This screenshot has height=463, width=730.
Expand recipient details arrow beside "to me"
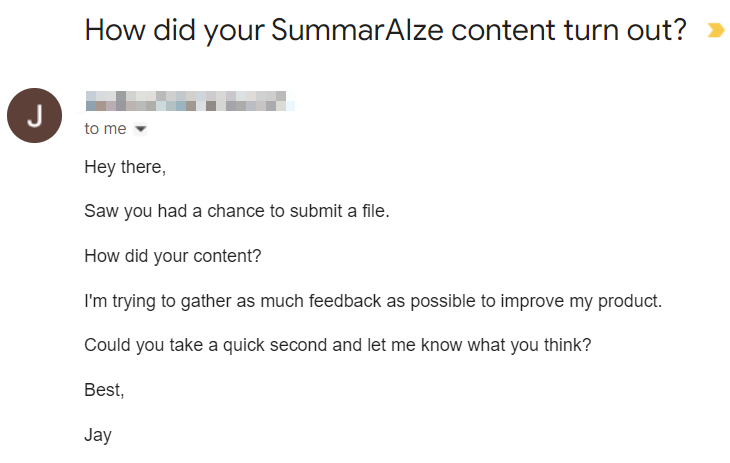click(x=140, y=129)
